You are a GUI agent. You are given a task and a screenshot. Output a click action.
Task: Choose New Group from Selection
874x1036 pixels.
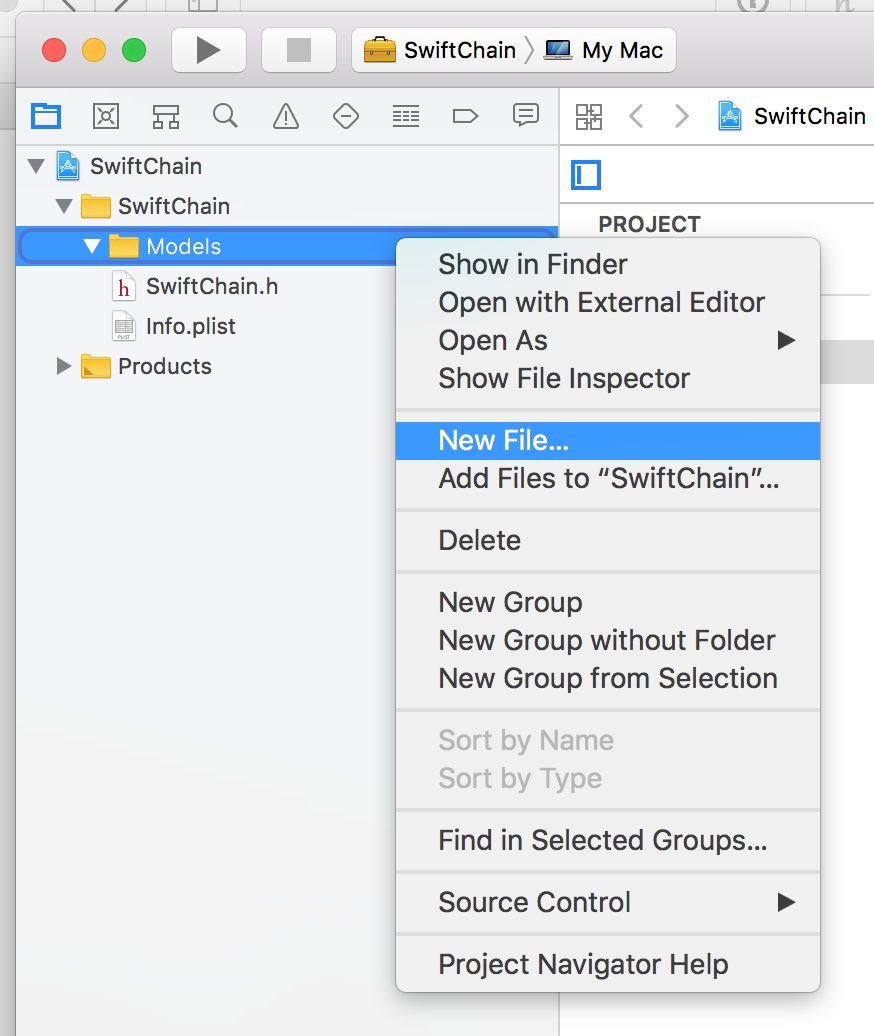coord(608,679)
